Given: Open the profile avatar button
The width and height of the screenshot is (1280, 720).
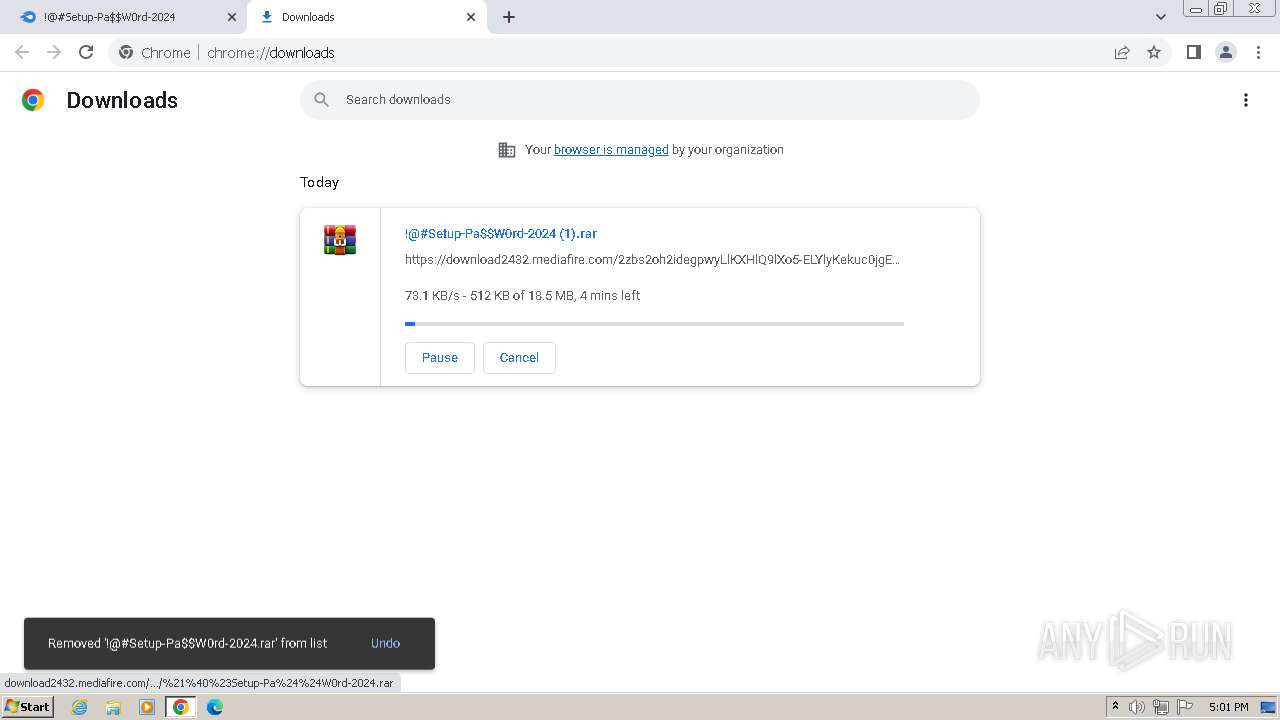Looking at the screenshot, I should (x=1226, y=52).
